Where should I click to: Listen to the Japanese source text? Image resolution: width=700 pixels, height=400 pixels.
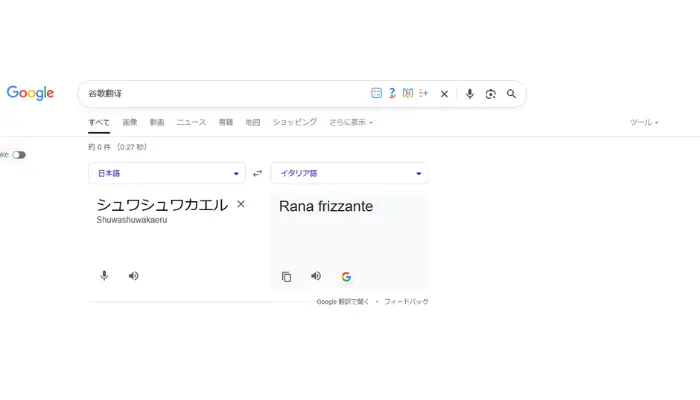(x=133, y=276)
